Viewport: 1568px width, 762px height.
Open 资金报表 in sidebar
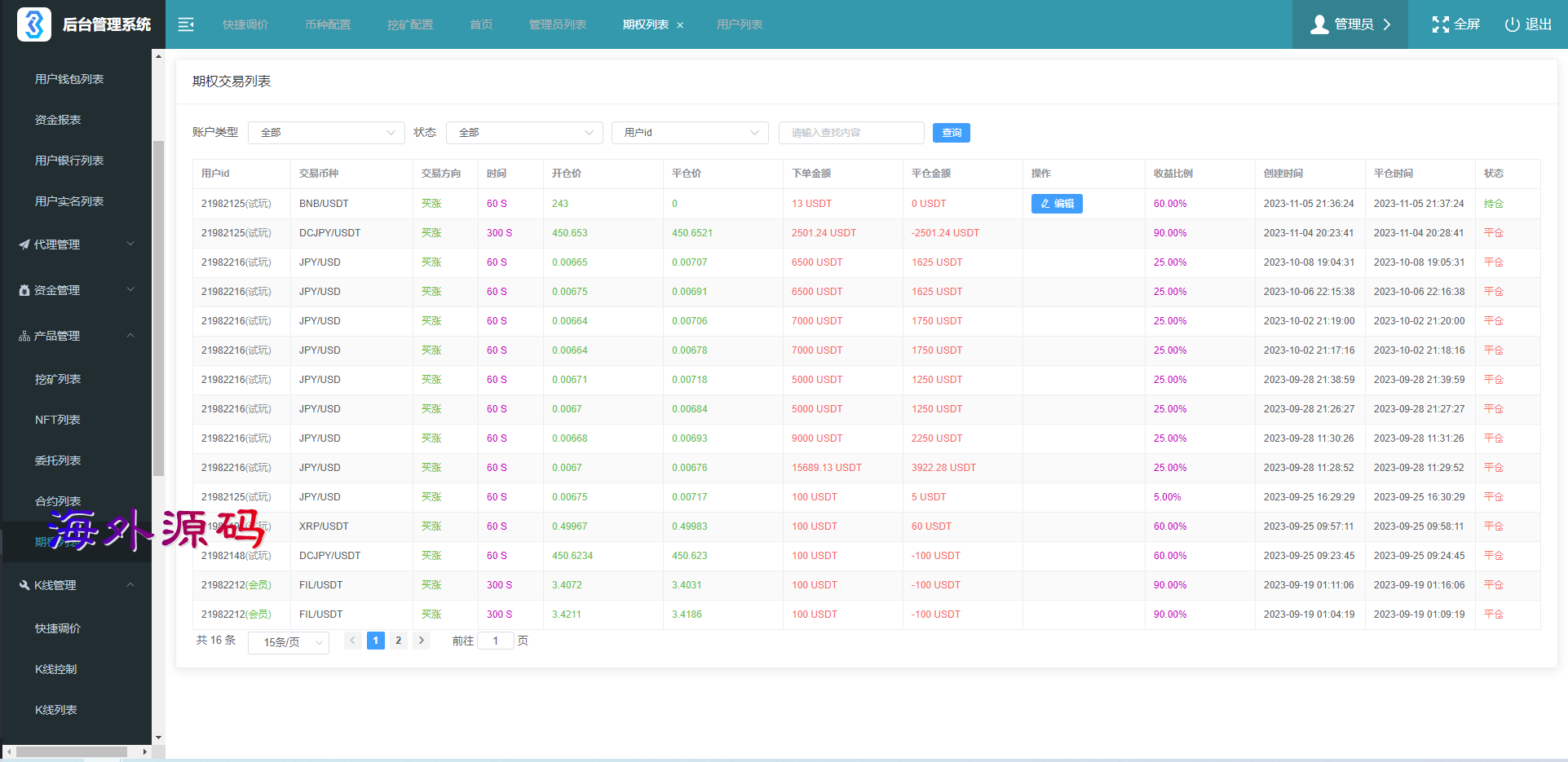click(x=58, y=120)
